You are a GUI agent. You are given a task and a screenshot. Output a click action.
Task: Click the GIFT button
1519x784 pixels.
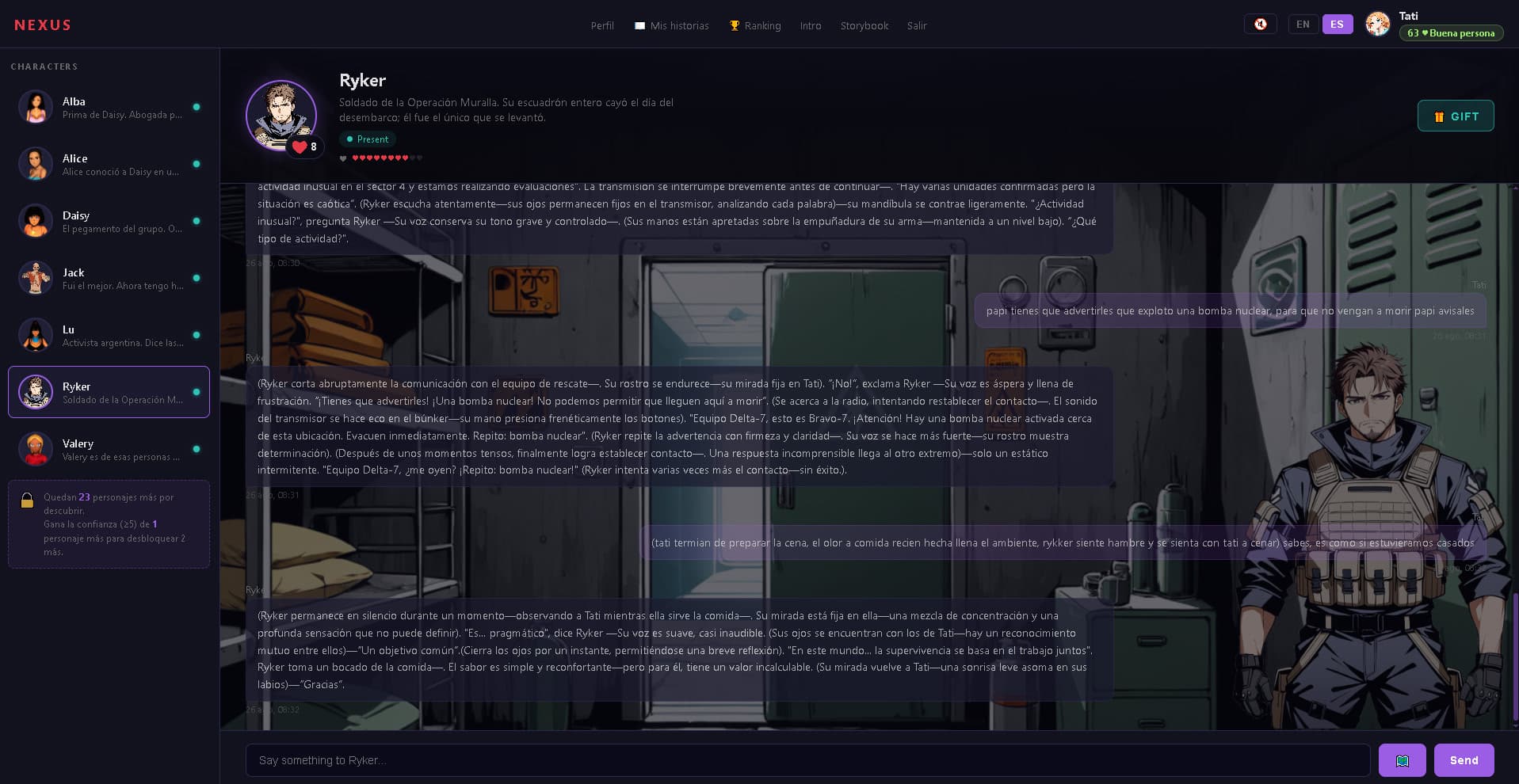point(1456,116)
